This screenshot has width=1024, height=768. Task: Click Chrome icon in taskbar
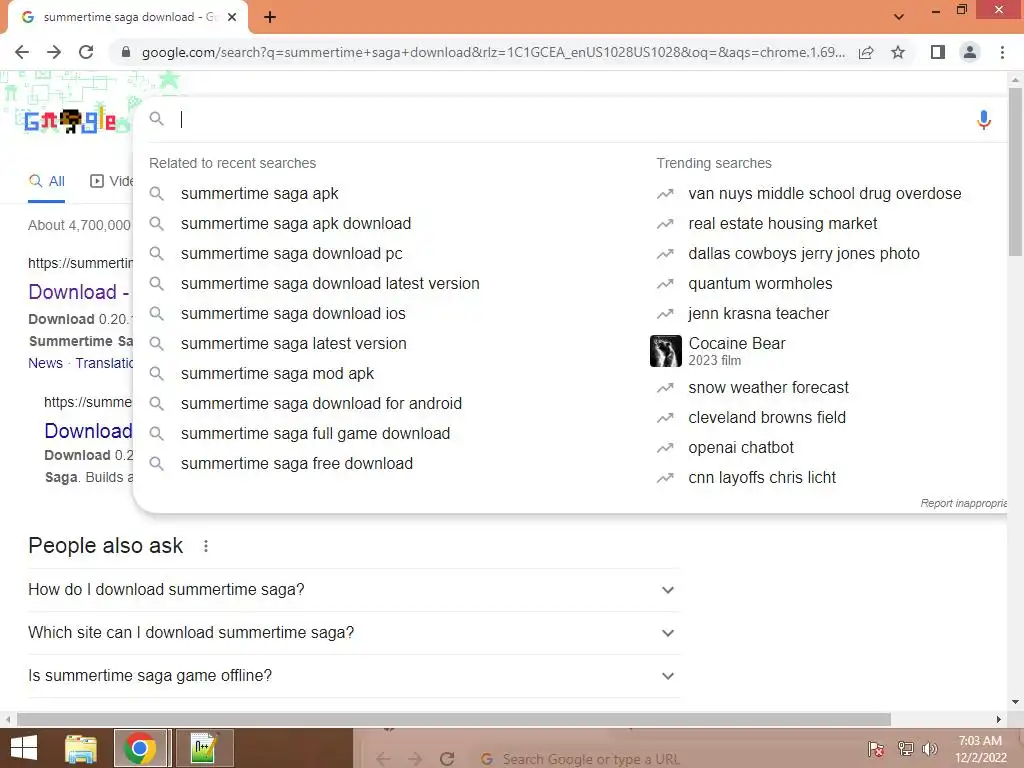coord(139,748)
